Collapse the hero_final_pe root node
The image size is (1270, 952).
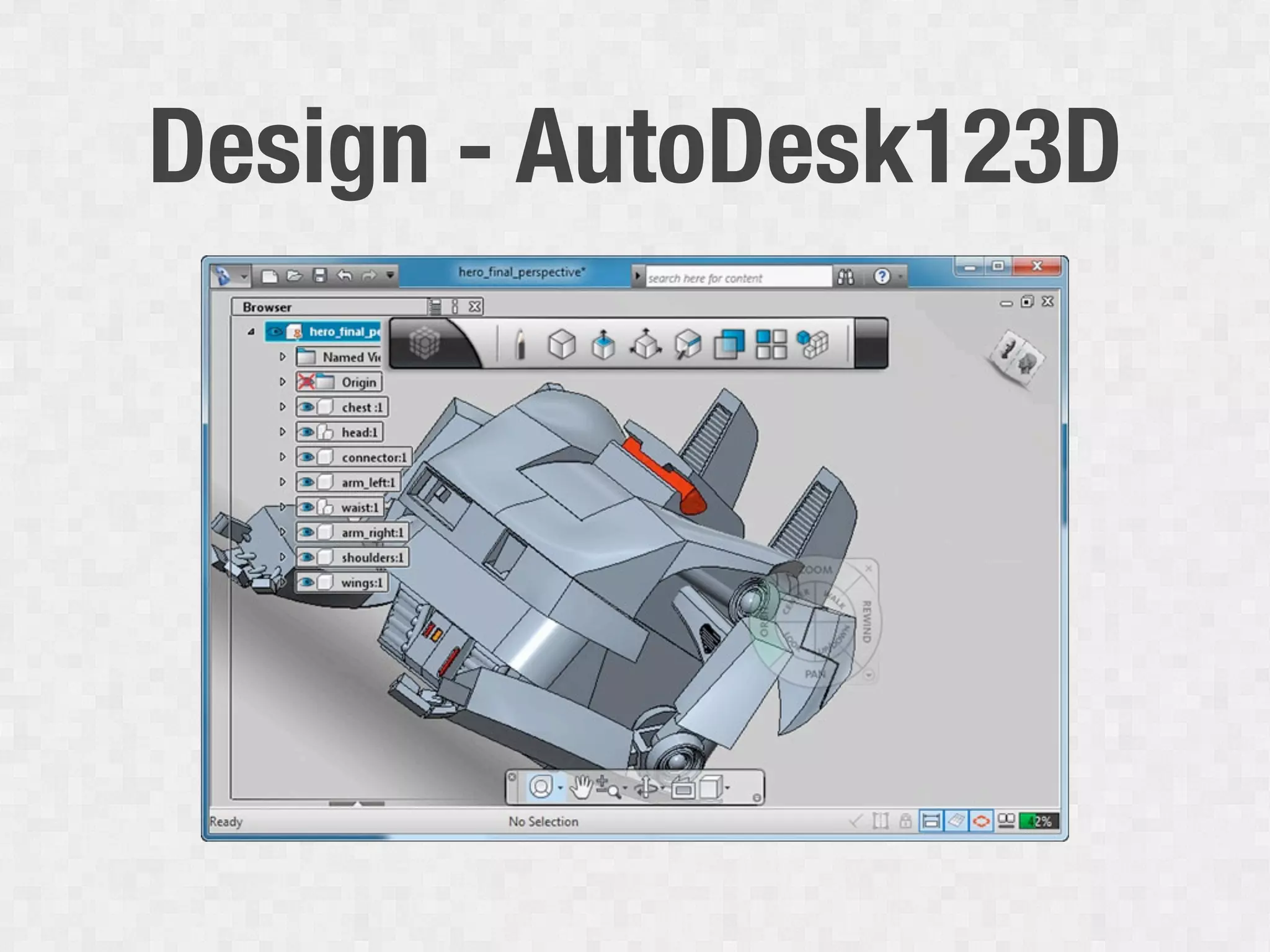(251, 332)
